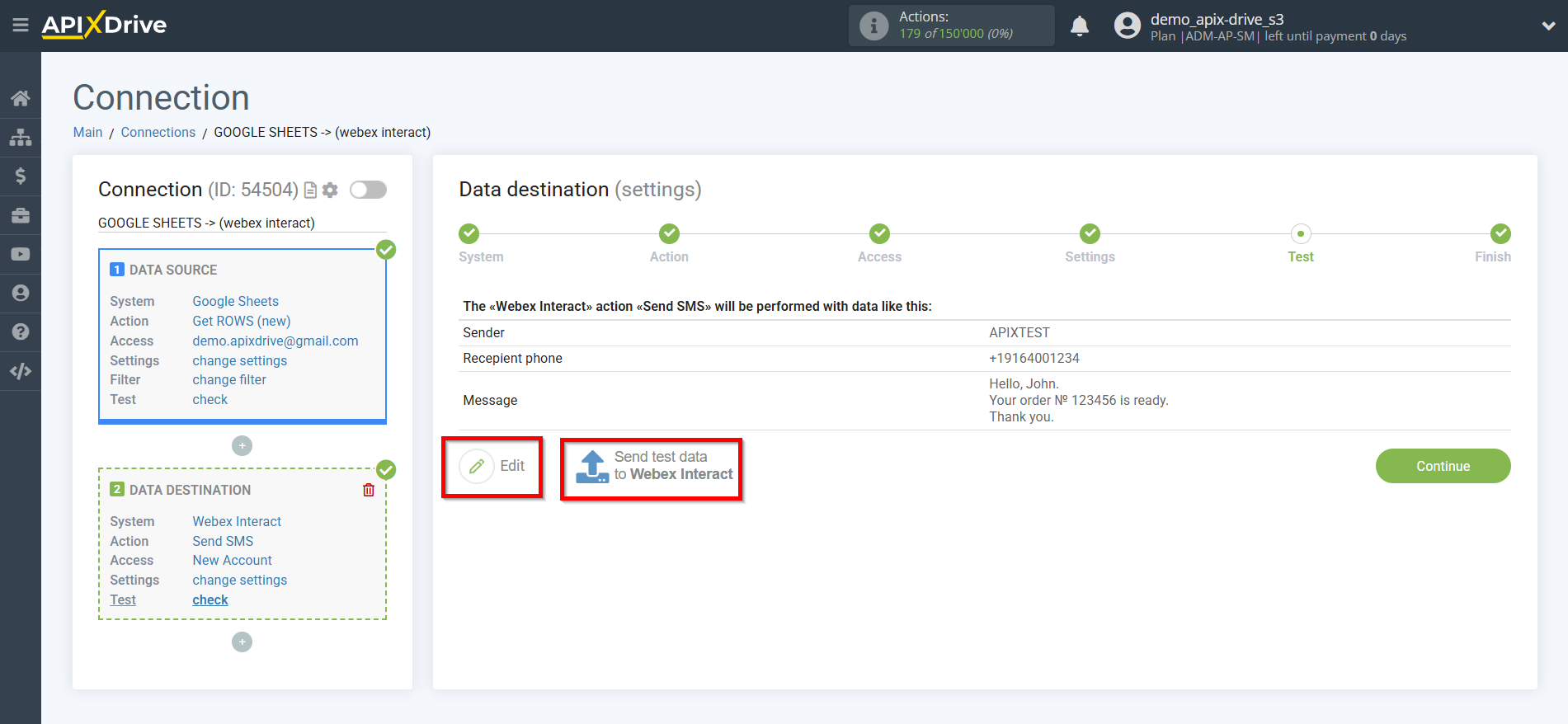Open the connection settings gear
The width and height of the screenshot is (1568, 724).
[330, 190]
